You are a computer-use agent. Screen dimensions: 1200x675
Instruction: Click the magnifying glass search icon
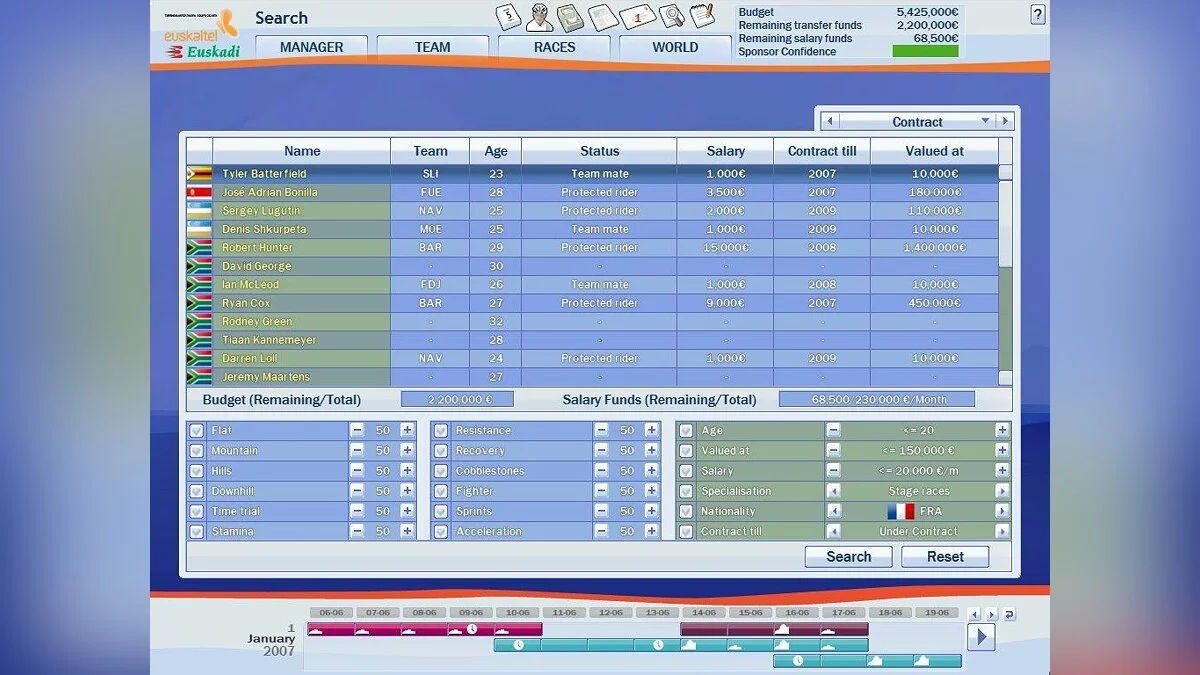pyautogui.click(x=671, y=17)
